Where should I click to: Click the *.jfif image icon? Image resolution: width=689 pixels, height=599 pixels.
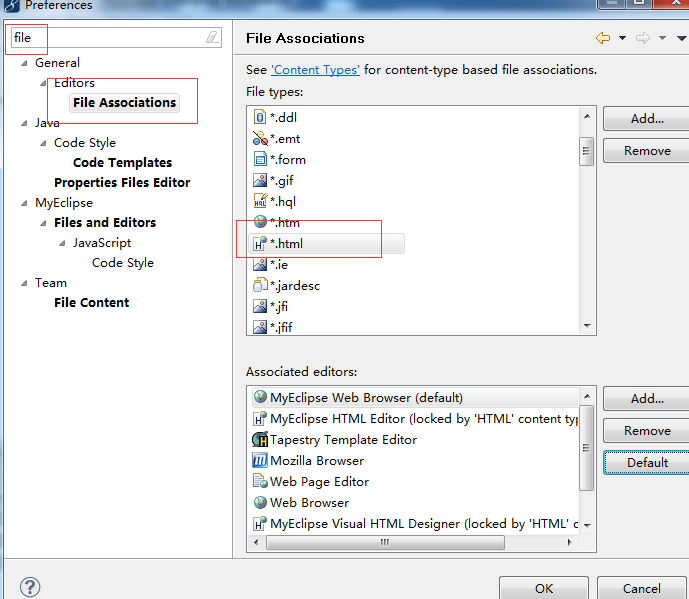[260, 327]
